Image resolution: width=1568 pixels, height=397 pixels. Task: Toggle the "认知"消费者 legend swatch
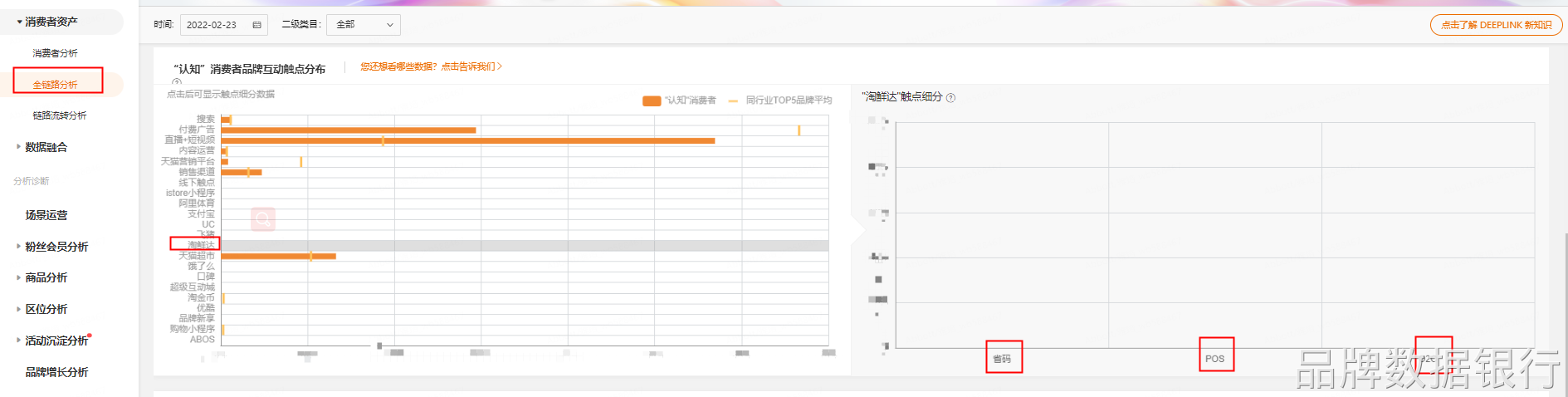[x=652, y=100]
